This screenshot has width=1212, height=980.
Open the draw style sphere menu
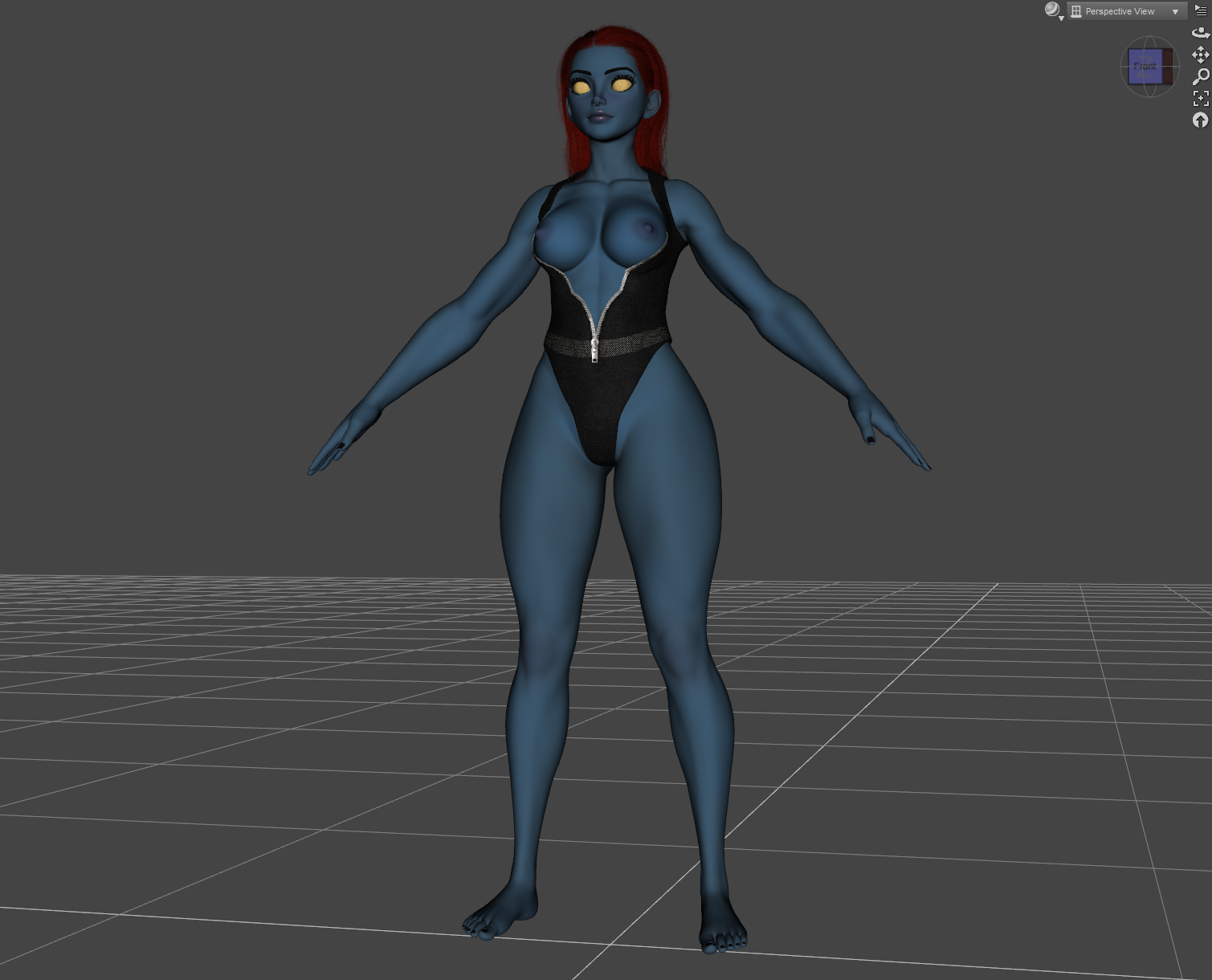[1054, 10]
